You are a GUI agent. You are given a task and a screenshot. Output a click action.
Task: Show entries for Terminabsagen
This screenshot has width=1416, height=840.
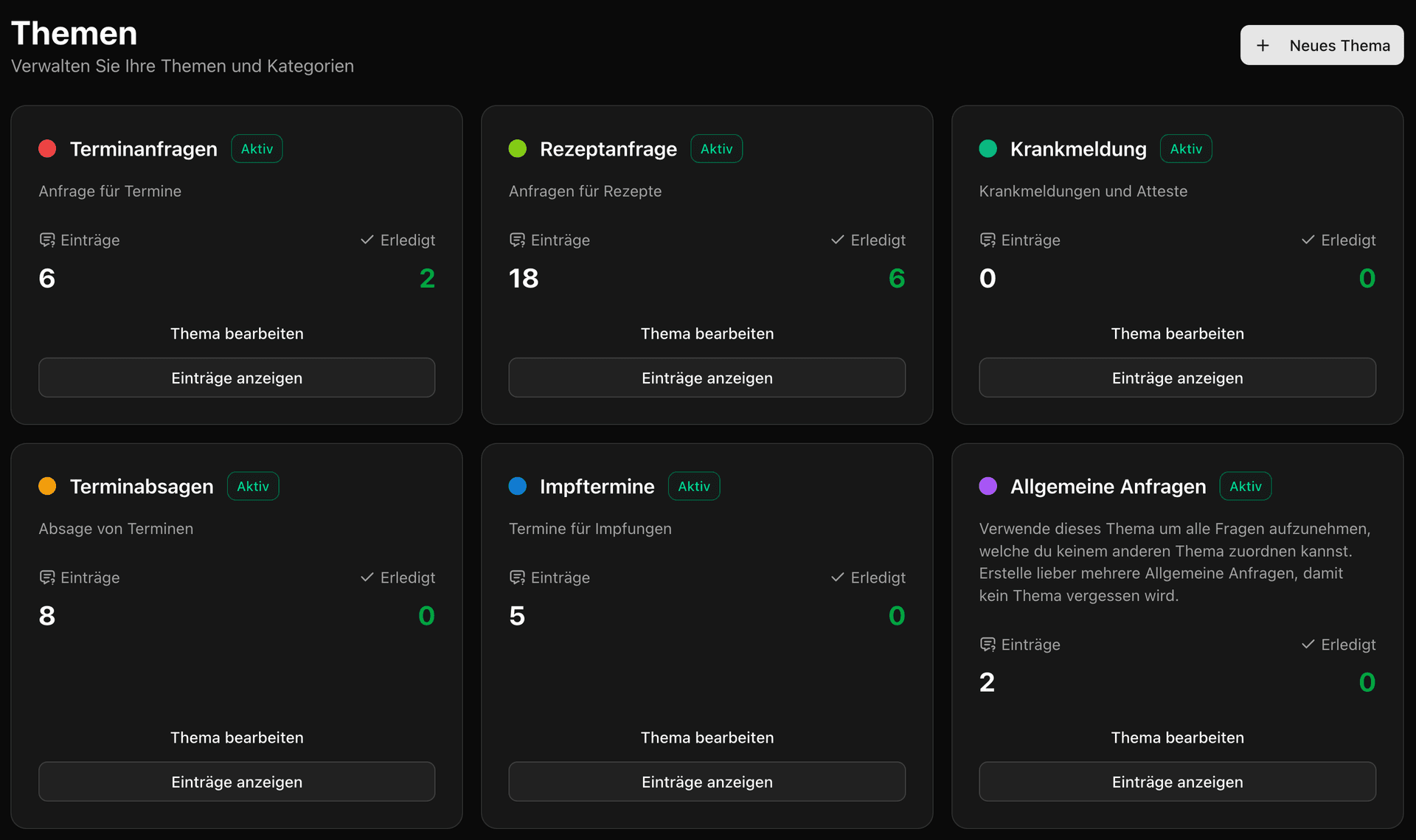click(x=237, y=782)
